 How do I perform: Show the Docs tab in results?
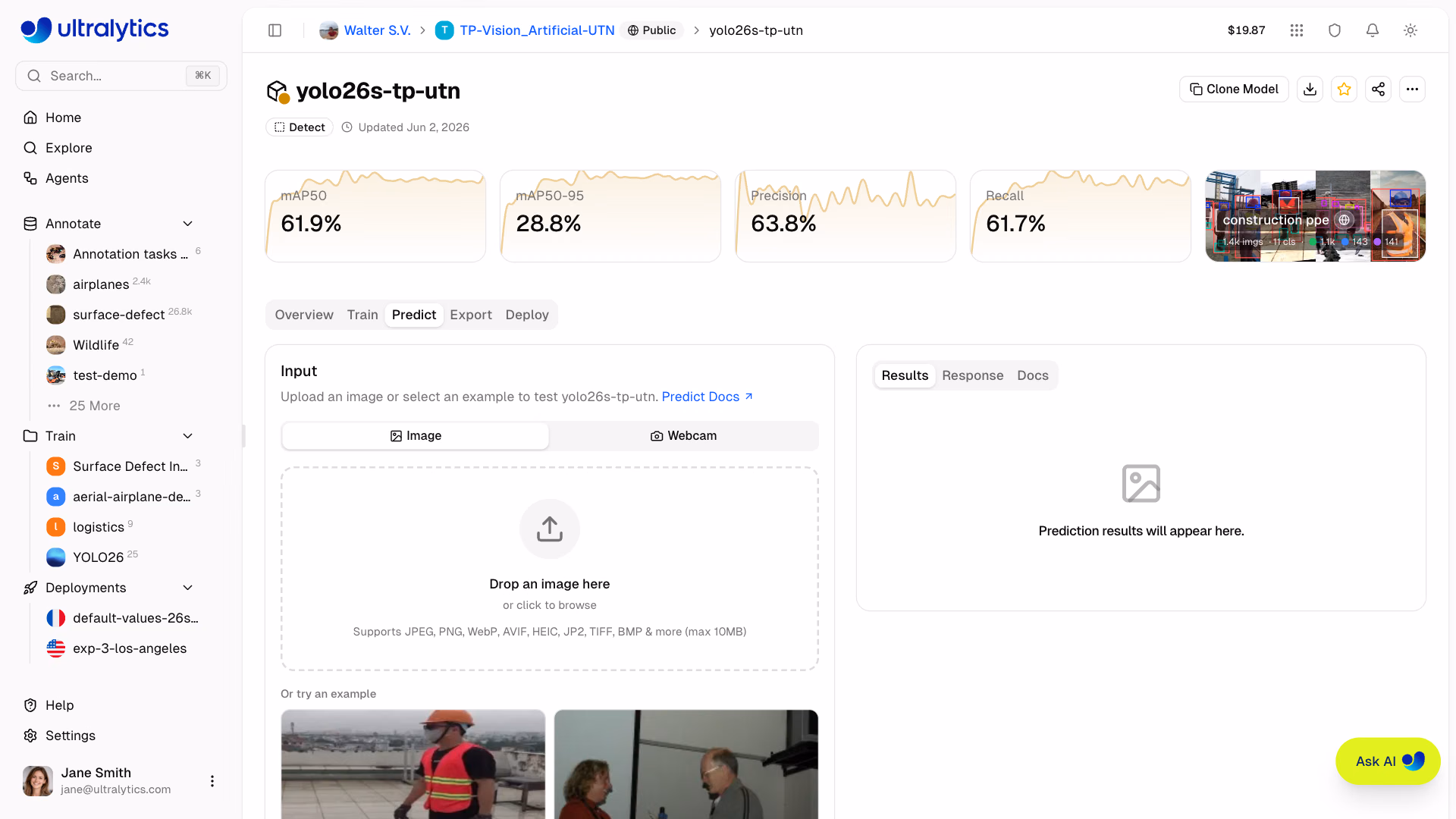click(x=1033, y=375)
